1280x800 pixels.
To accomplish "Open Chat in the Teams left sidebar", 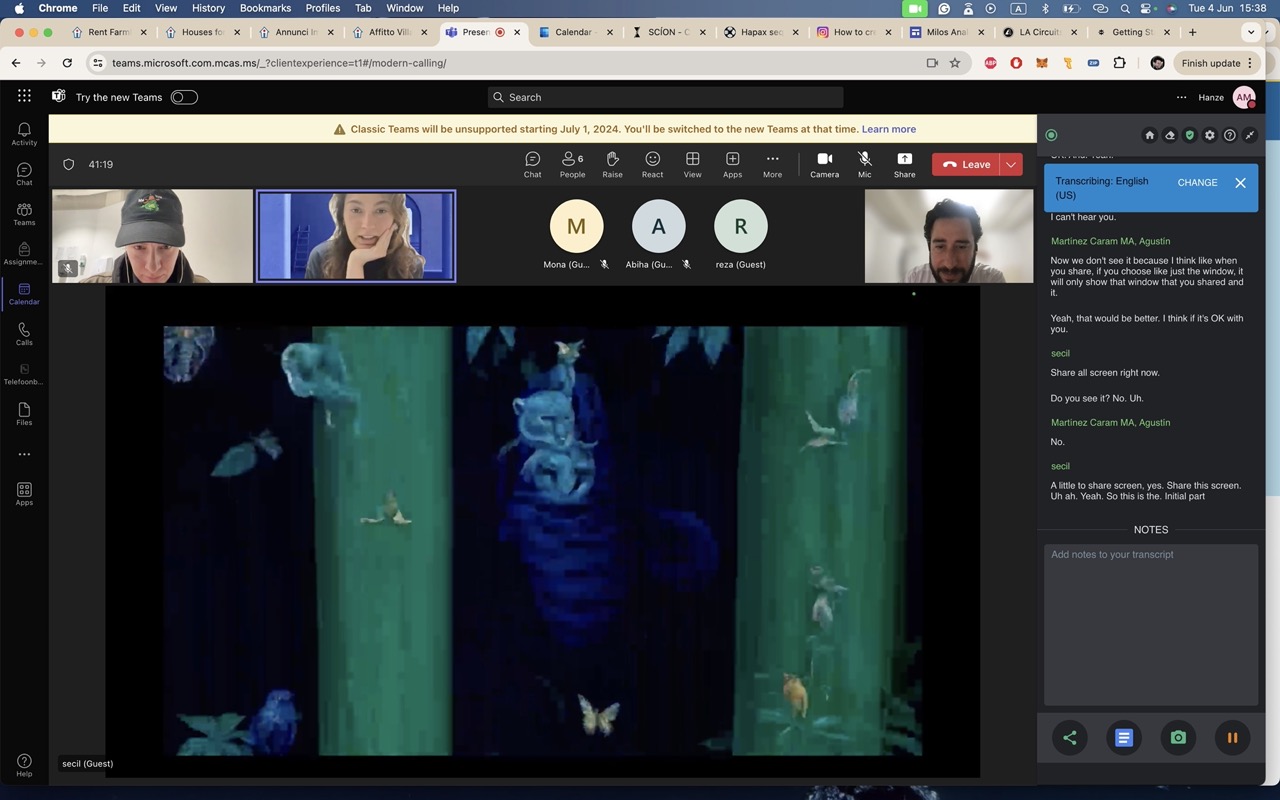I will pyautogui.click(x=24, y=174).
